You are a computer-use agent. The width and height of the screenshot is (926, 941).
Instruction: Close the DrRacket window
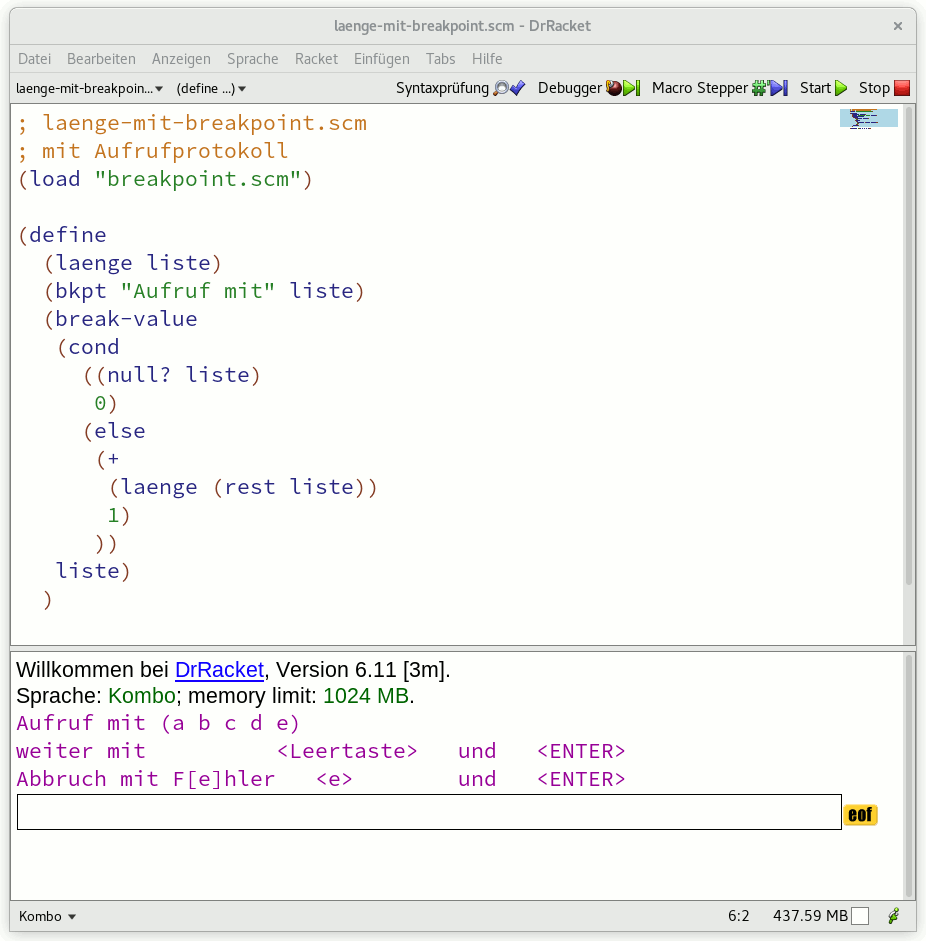click(898, 25)
